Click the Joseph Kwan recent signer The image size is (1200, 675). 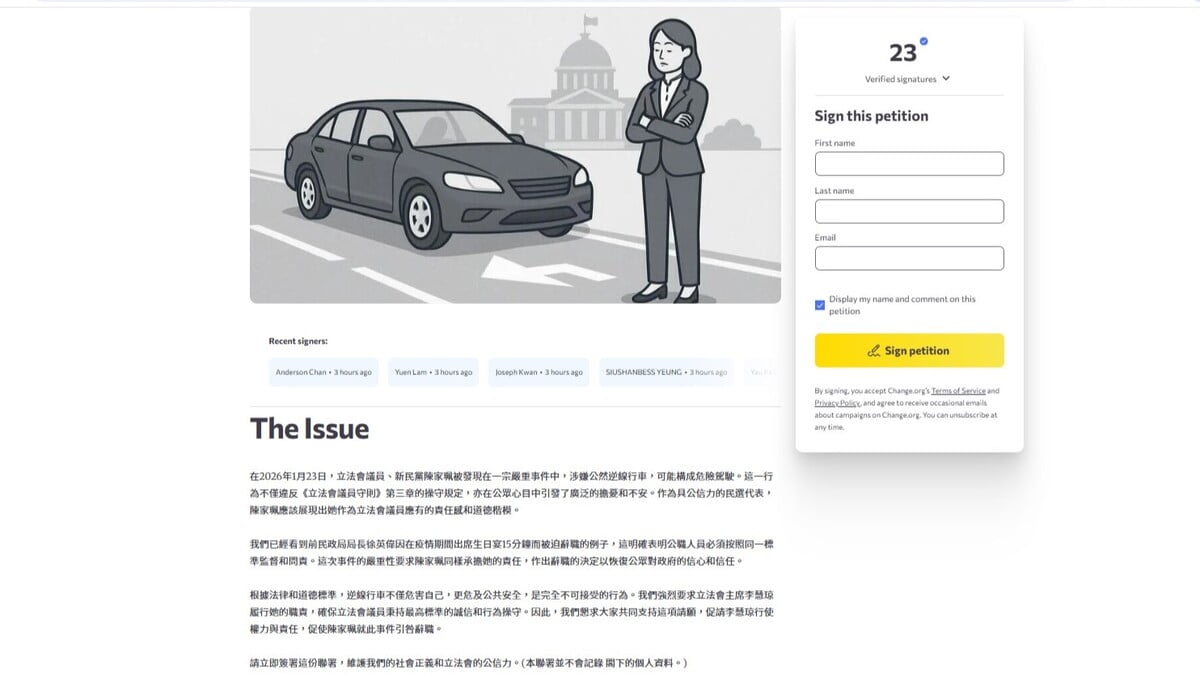coord(538,372)
